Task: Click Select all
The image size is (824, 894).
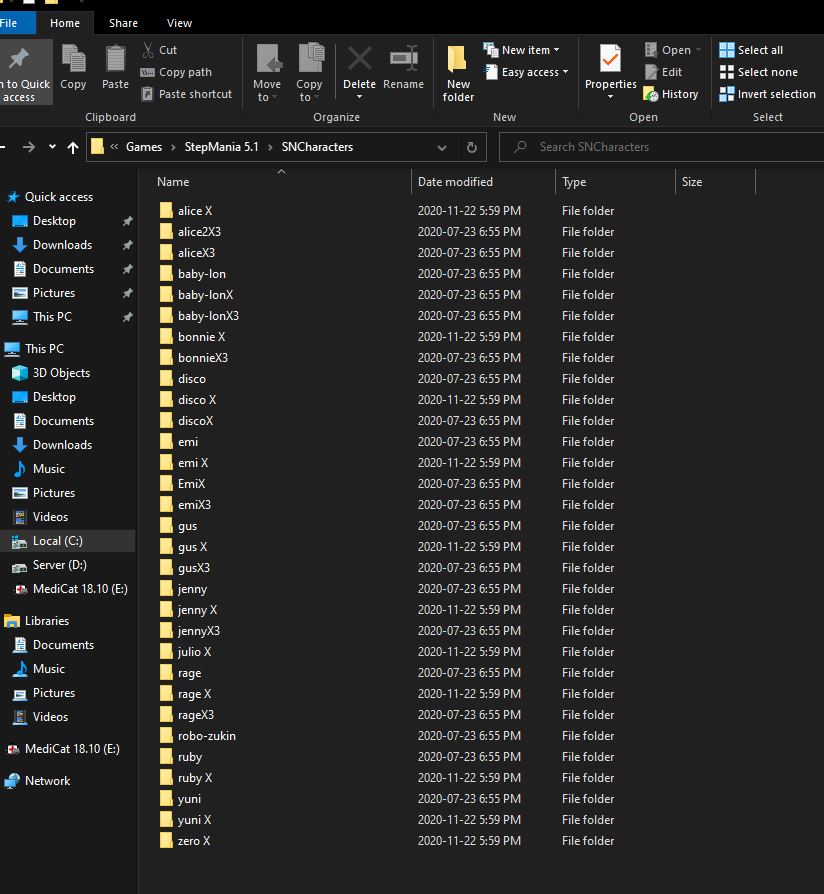Action: [751, 50]
